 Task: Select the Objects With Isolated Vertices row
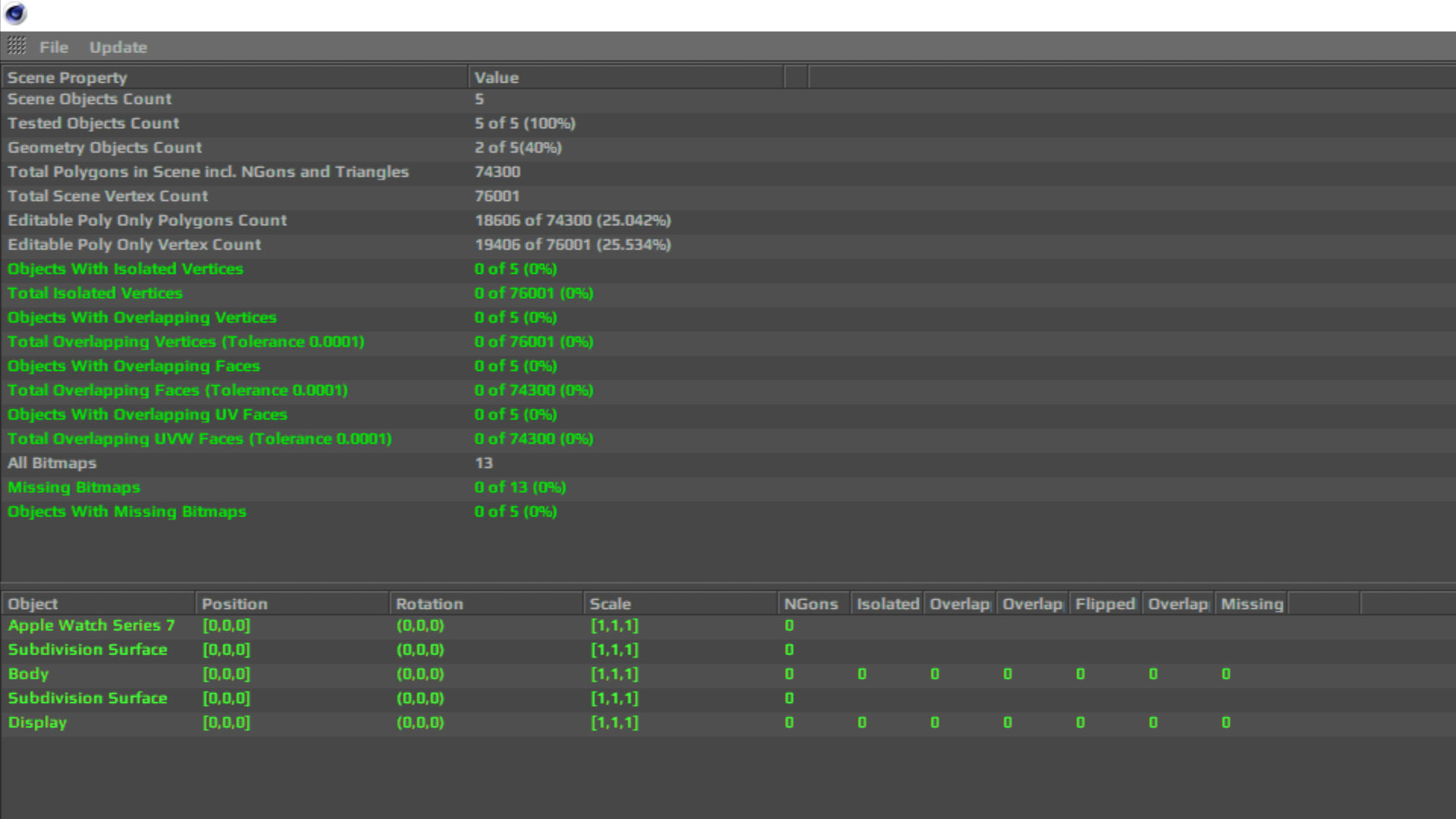(125, 269)
